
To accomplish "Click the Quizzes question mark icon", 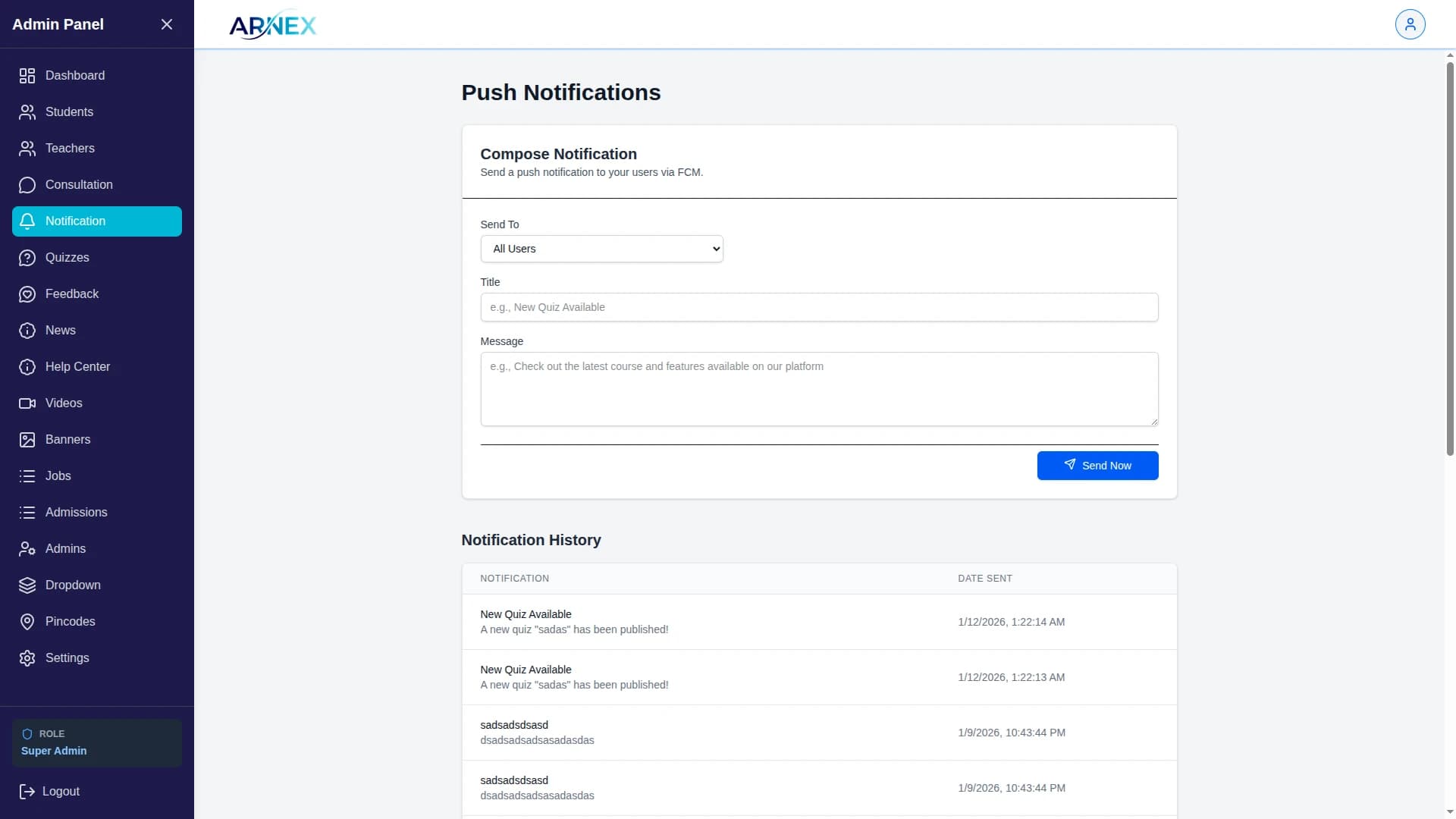I will tap(27, 258).
